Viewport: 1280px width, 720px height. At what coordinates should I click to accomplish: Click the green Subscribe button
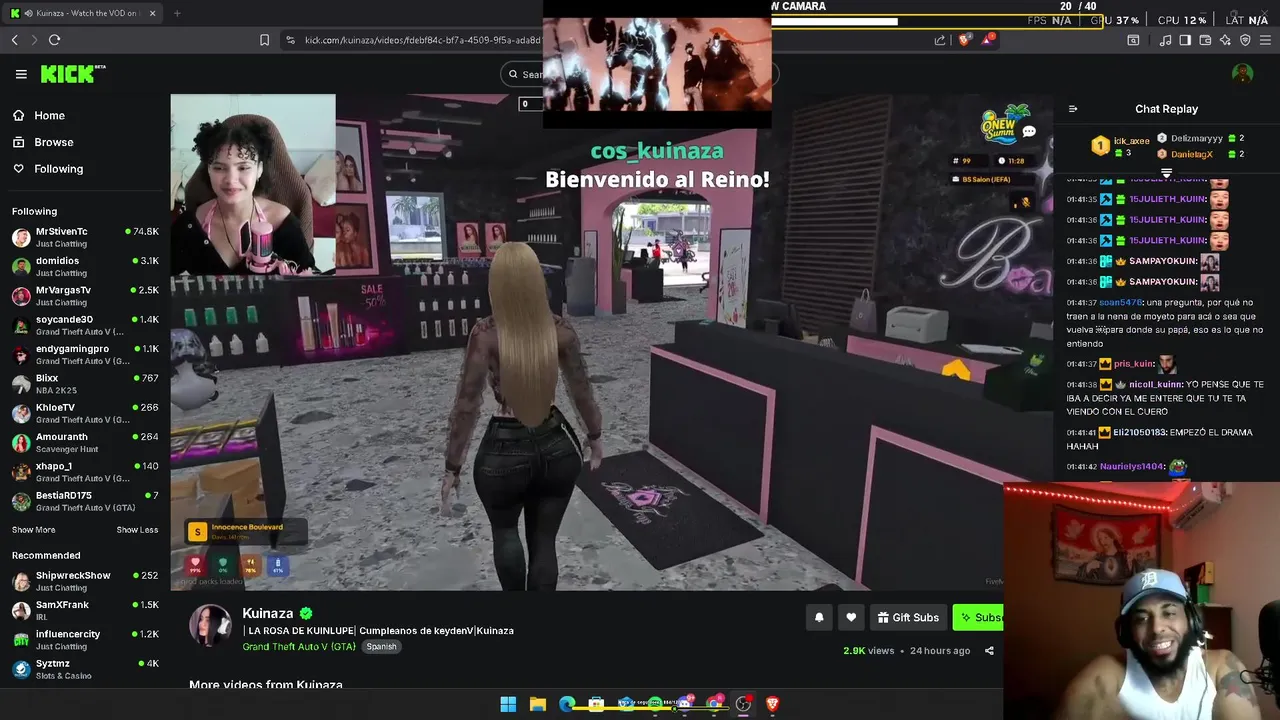(978, 618)
